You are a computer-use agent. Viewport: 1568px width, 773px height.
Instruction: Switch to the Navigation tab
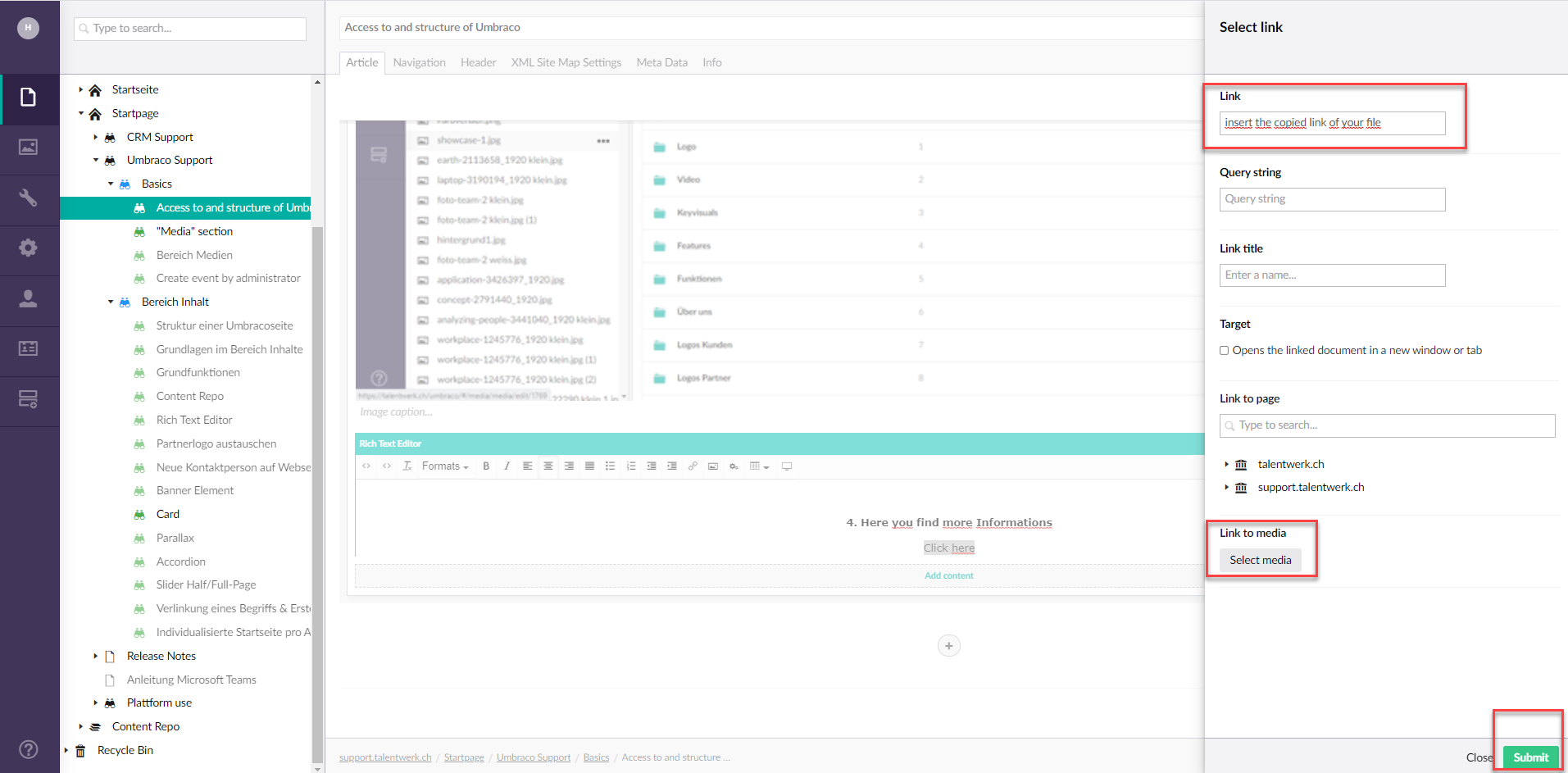[420, 62]
